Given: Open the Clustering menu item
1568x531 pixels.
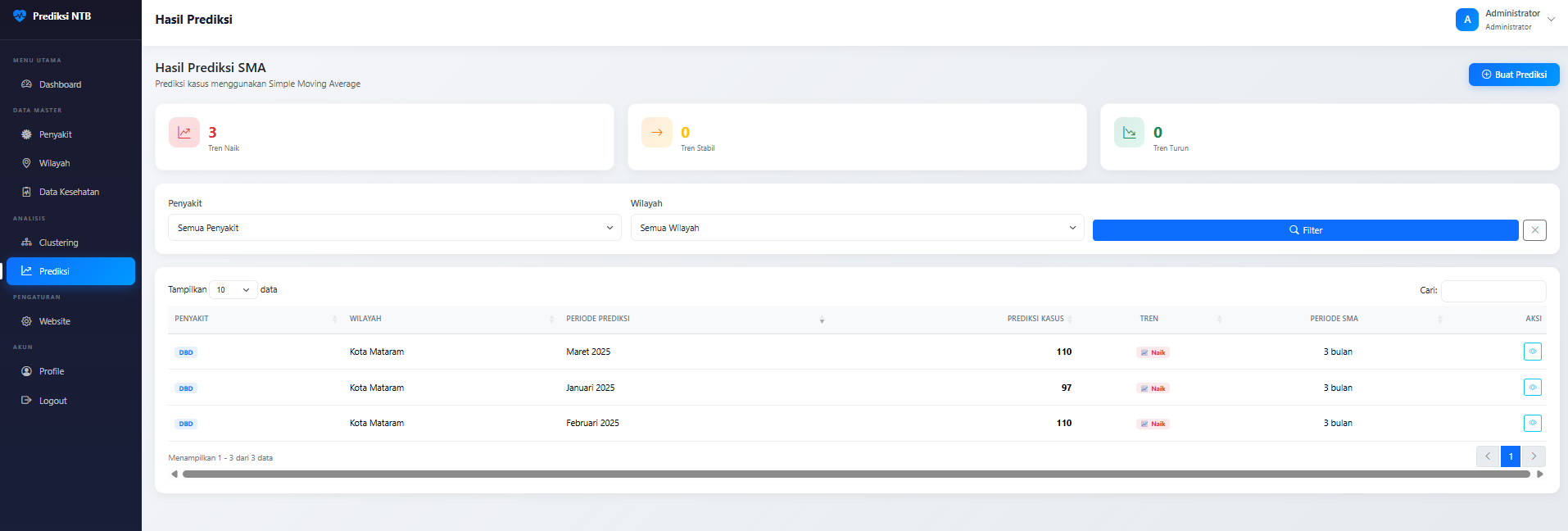Looking at the screenshot, I should point(70,243).
